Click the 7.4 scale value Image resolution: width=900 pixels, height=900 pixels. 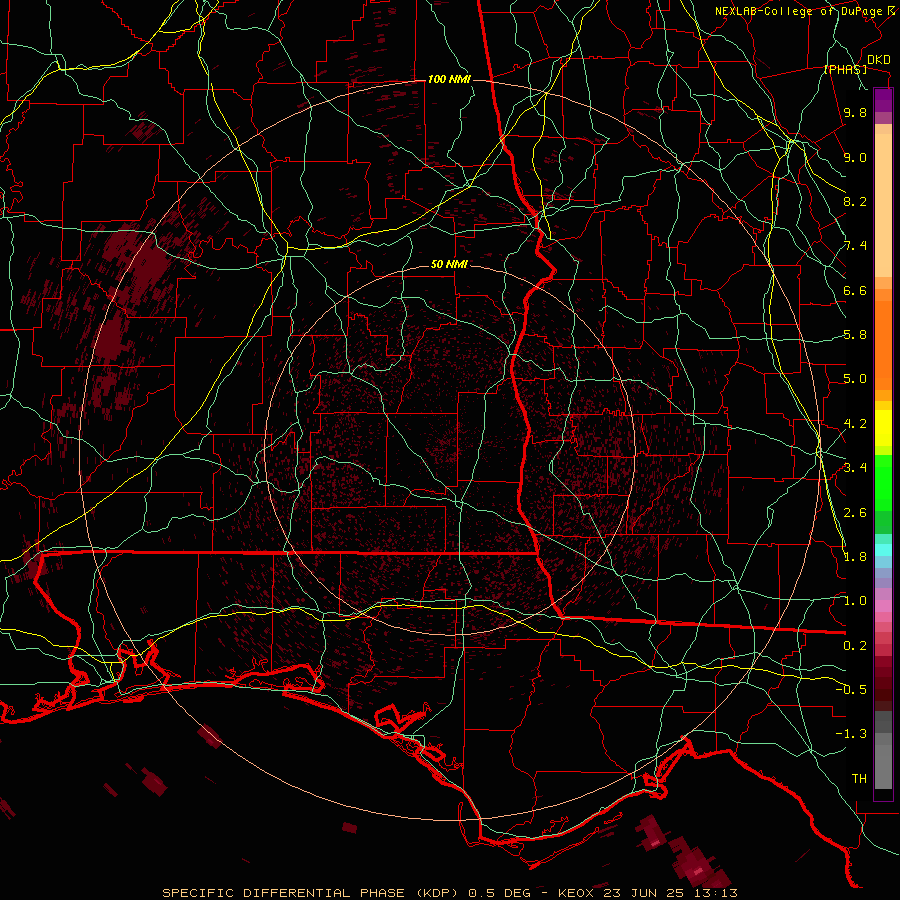[x=855, y=246]
